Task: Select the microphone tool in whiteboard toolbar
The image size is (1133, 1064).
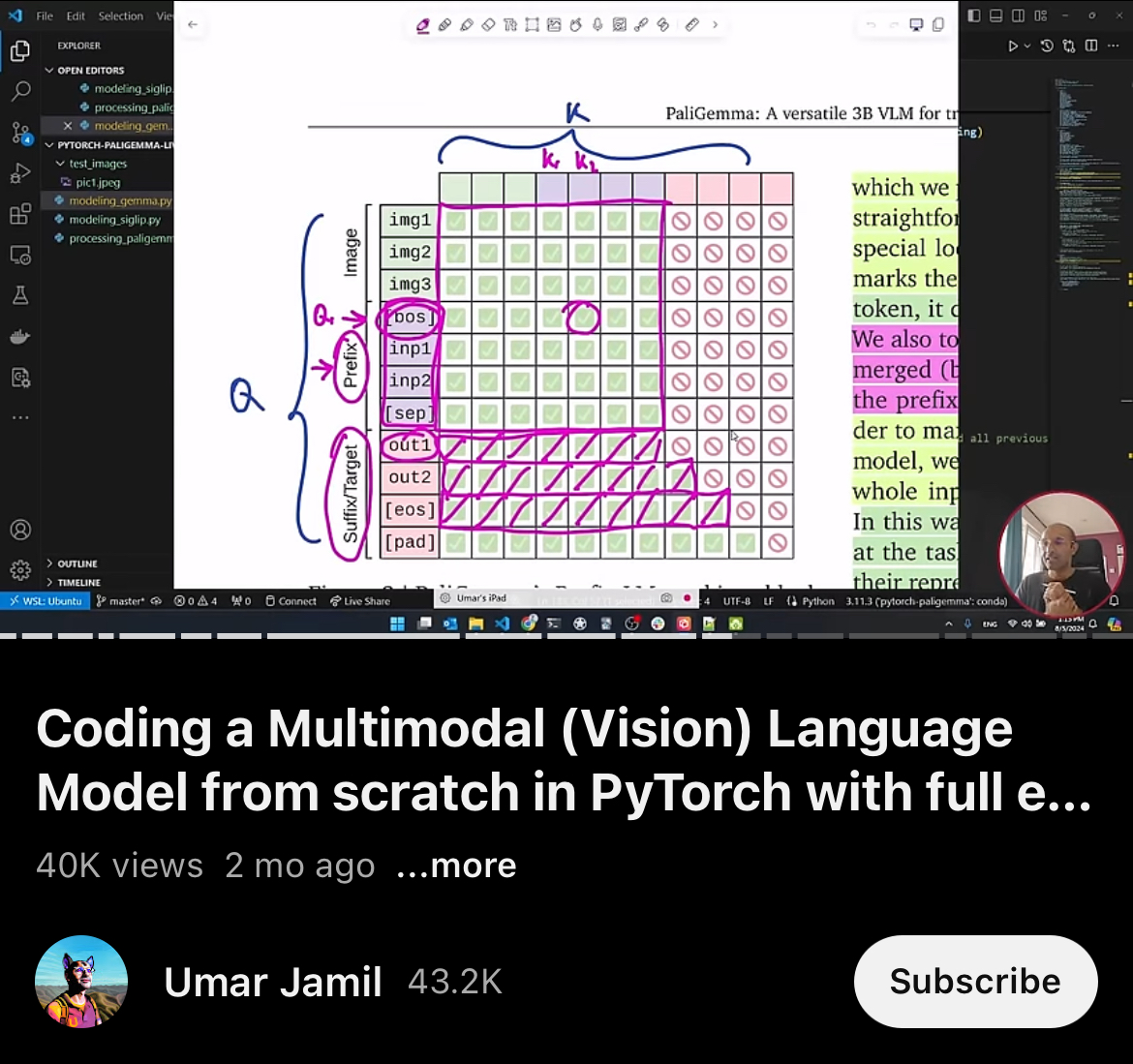Action: (597, 25)
